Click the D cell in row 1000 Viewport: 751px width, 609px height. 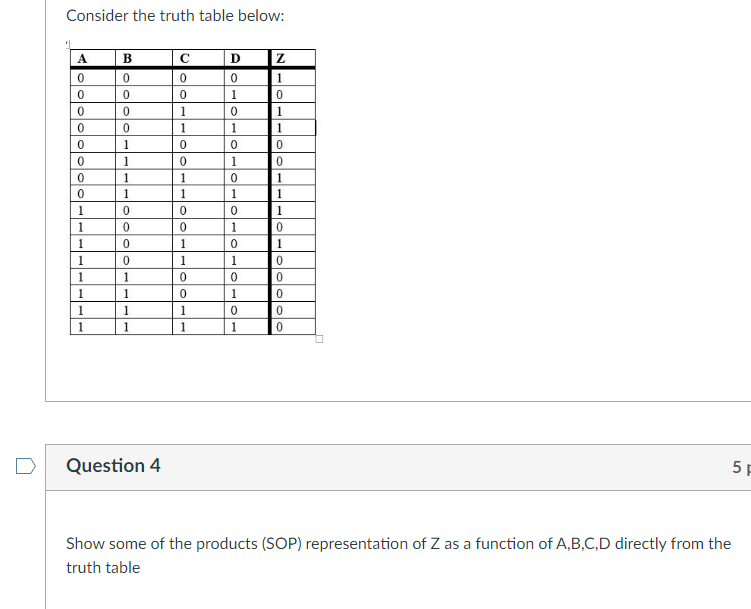pos(247,211)
